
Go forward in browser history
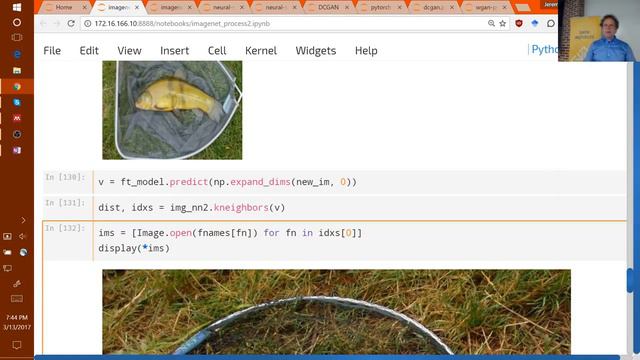(57, 23)
